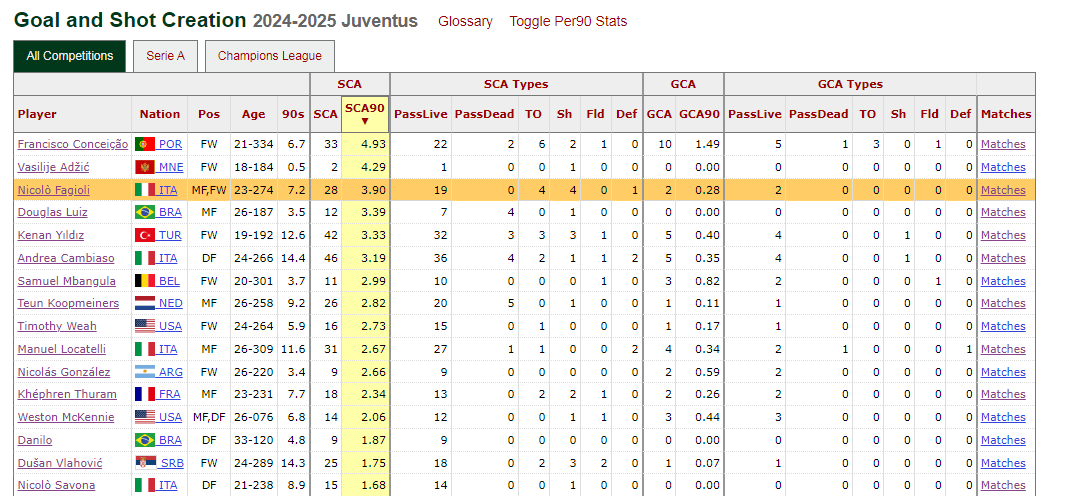This screenshot has height=496, width=1081.
Task: Click the Montenegro flag next to MNE
Action: point(145,167)
